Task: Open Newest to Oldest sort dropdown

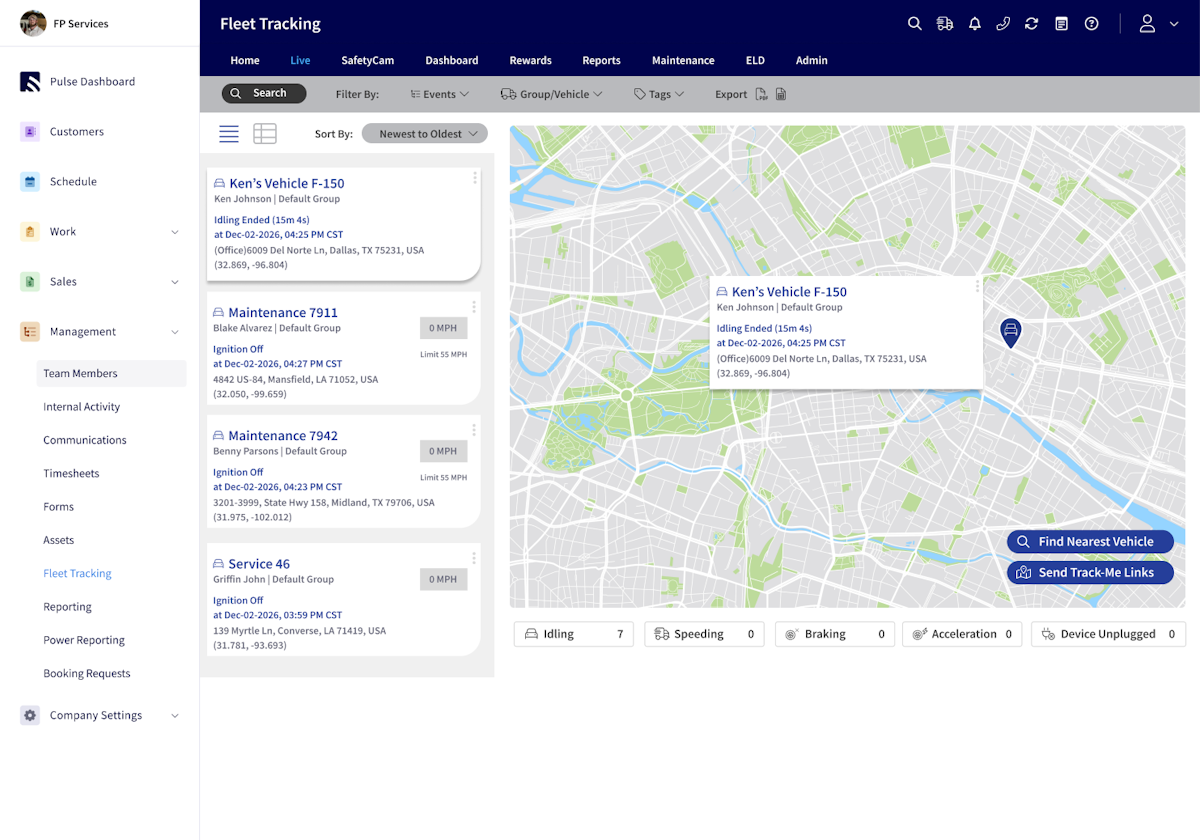Action: coord(425,134)
